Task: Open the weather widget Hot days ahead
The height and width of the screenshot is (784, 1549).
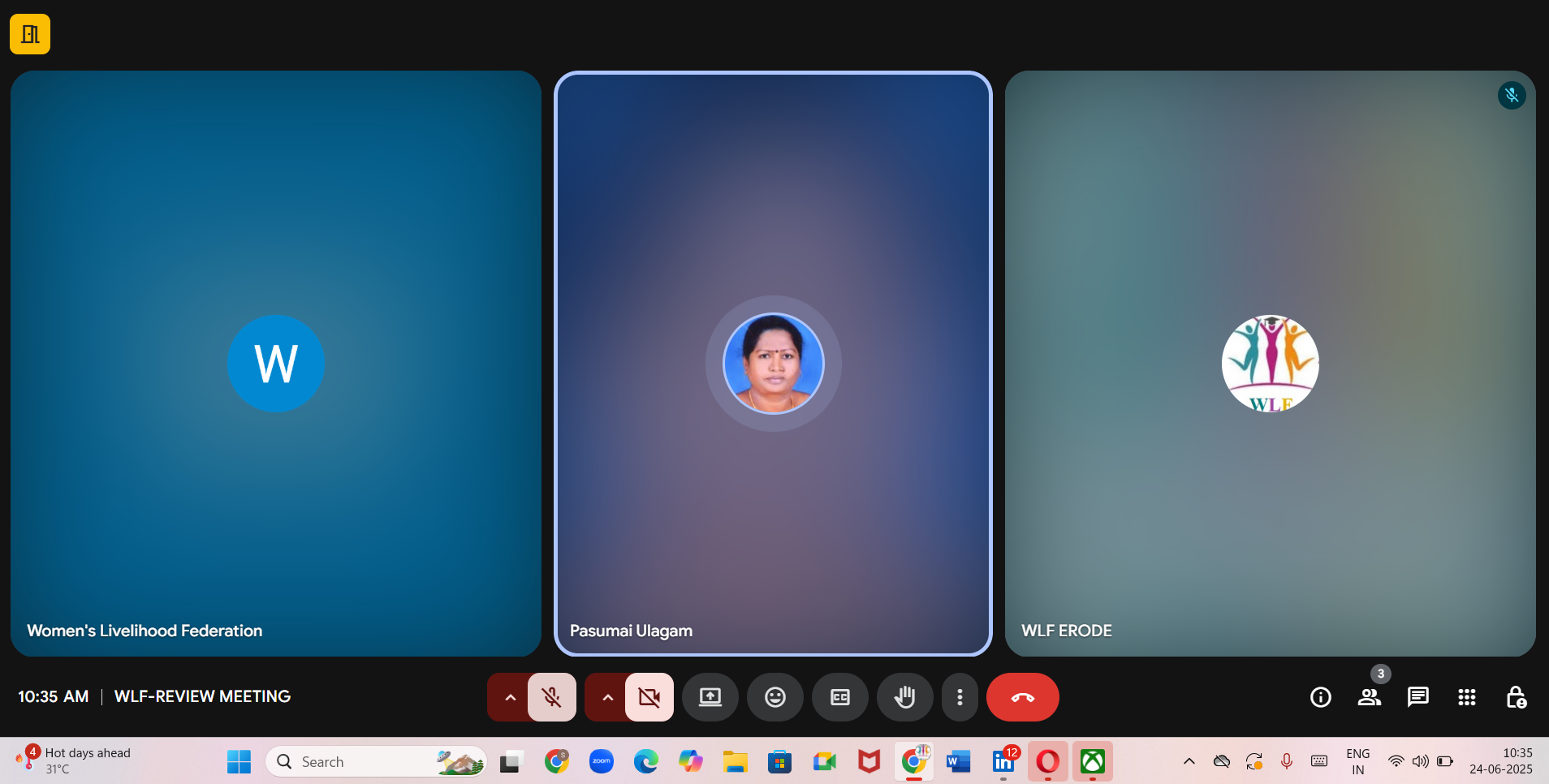Action: coord(73,761)
